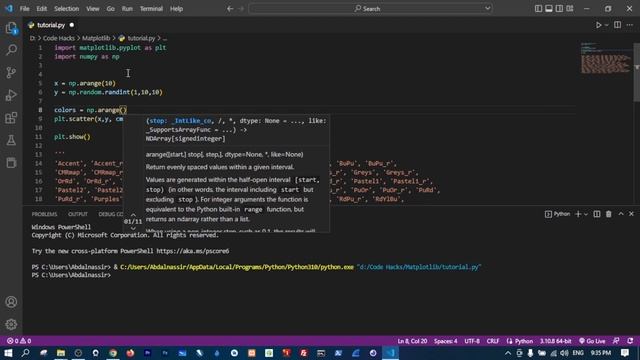Click Matplotlib folder in breadcrumb

[x=96, y=38]
